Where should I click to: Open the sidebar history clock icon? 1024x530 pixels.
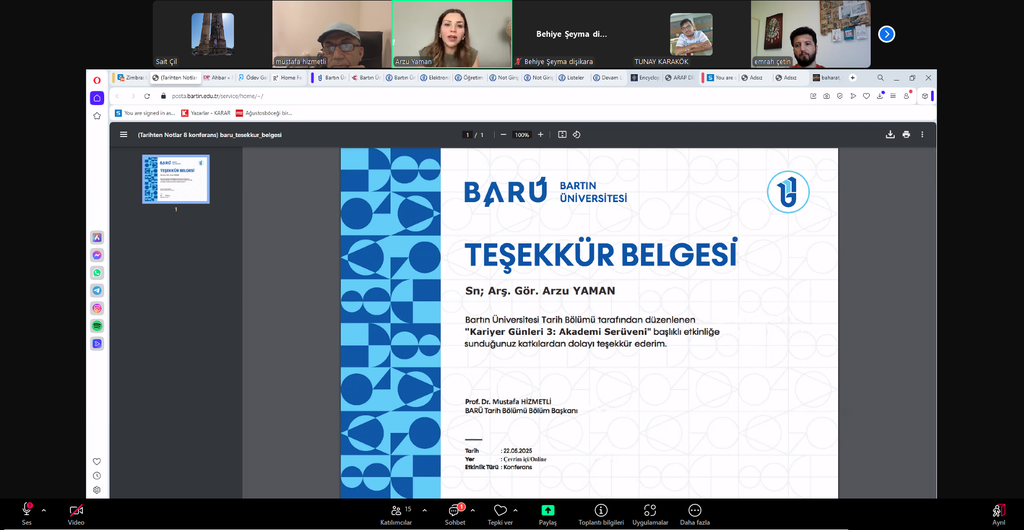(x=97, y=476)
